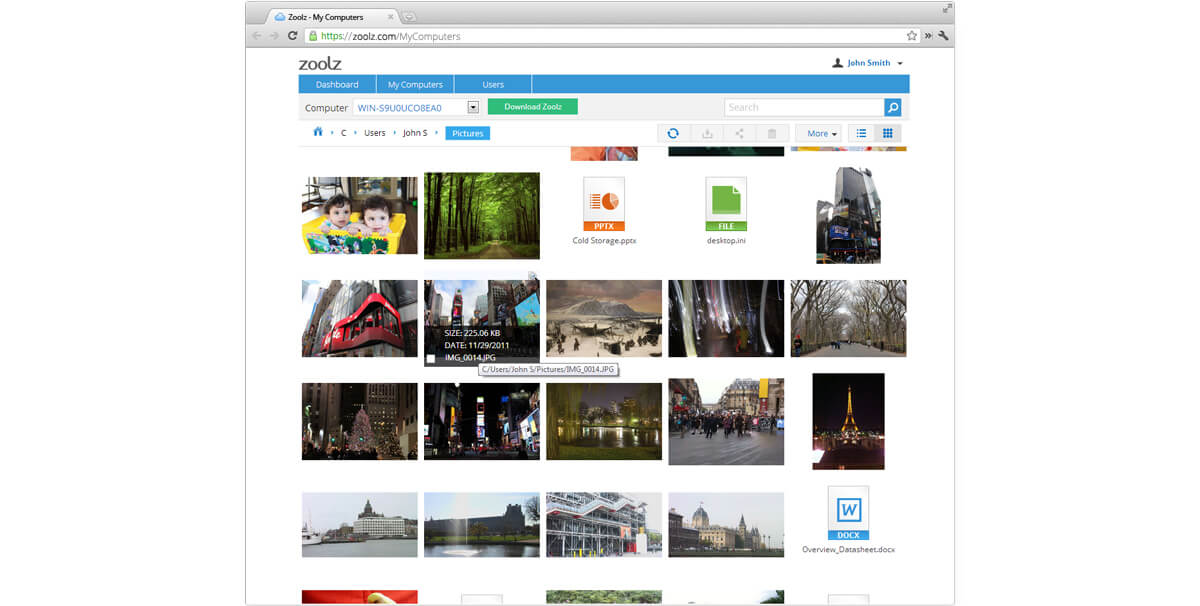Screen dimensions: 1200x606
Task: Click the green Download Zoolz button
Action: (532, 107)
